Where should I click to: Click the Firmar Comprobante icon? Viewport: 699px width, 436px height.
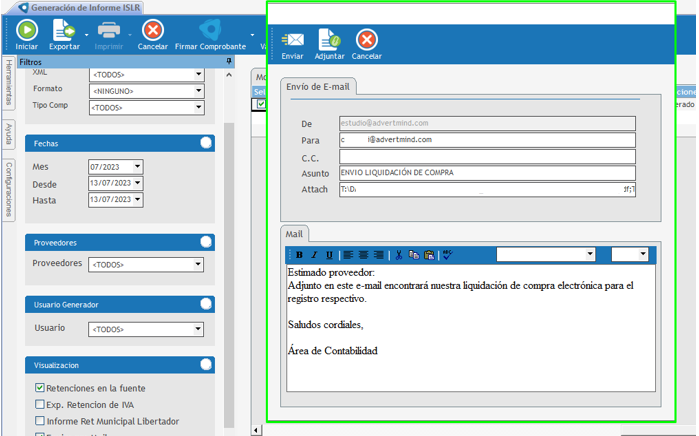click(210, 30)
